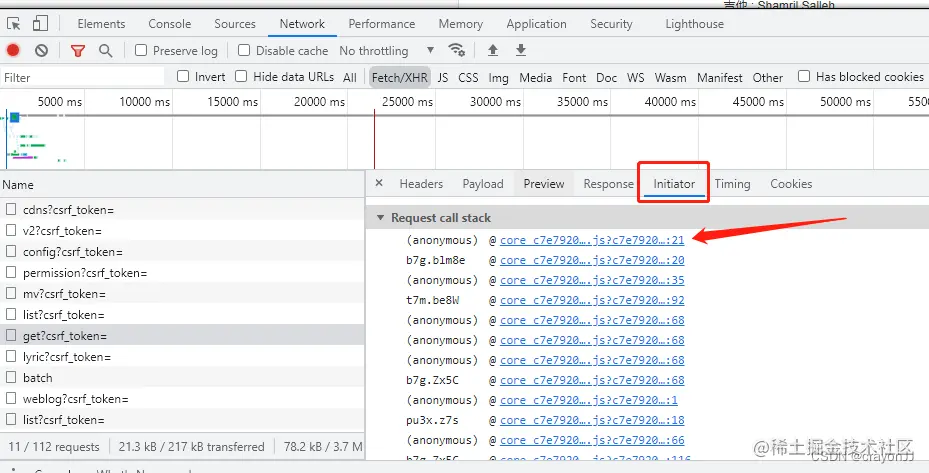Open the Security panel
This screenshot has height=473, width=929.
point(611,24)
